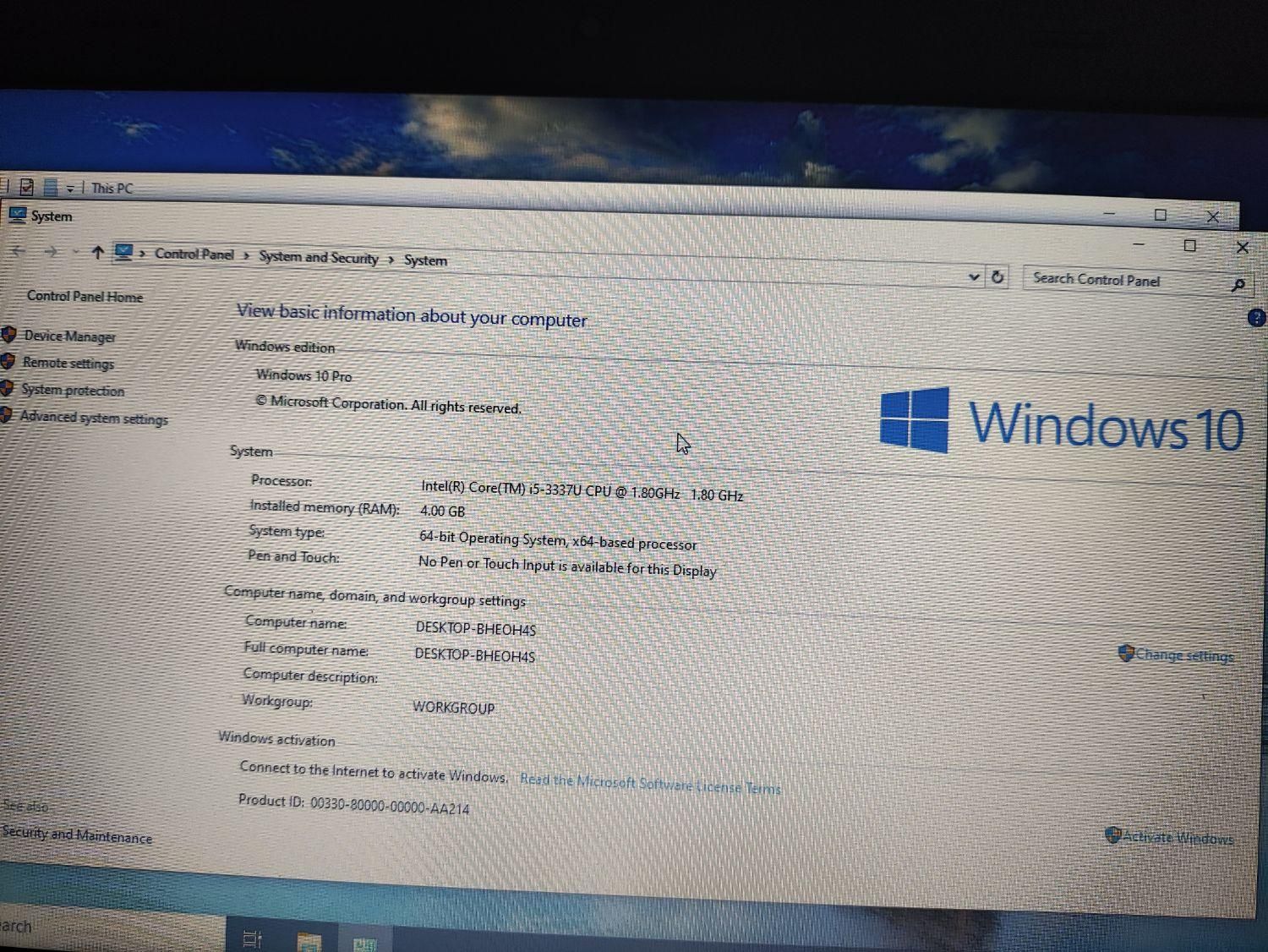Image resolution: width=1268 pixels, height=952 pixels.
Task: Expand chevron after System and Security breadcrumb
Action: pos(391,259)
